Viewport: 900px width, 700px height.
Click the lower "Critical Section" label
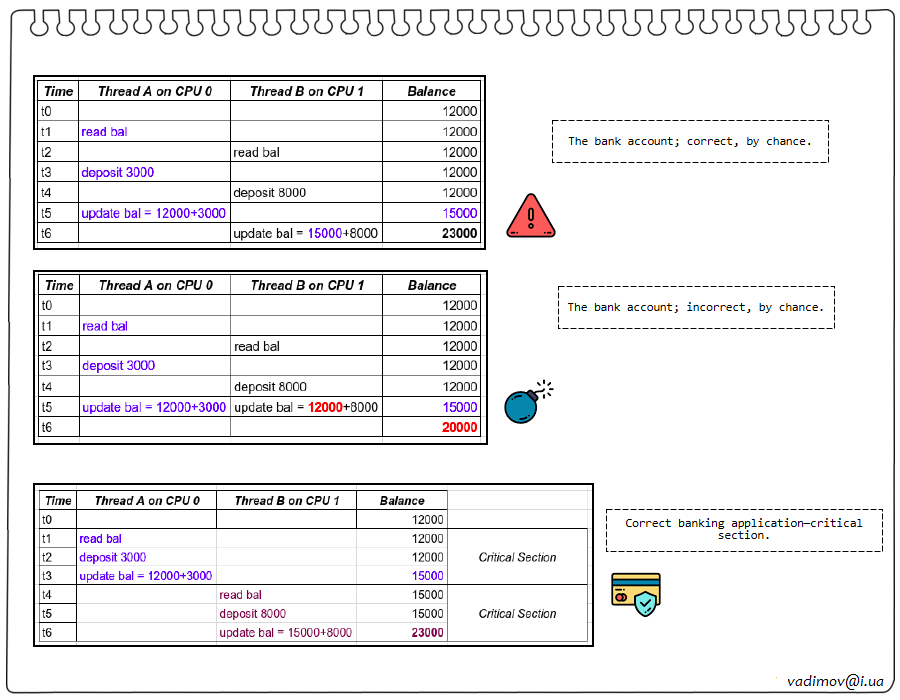point(517,613)
